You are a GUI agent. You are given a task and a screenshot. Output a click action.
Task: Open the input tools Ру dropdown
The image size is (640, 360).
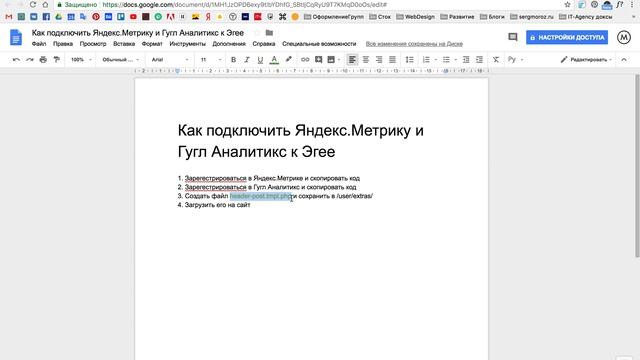click(516, 60)
